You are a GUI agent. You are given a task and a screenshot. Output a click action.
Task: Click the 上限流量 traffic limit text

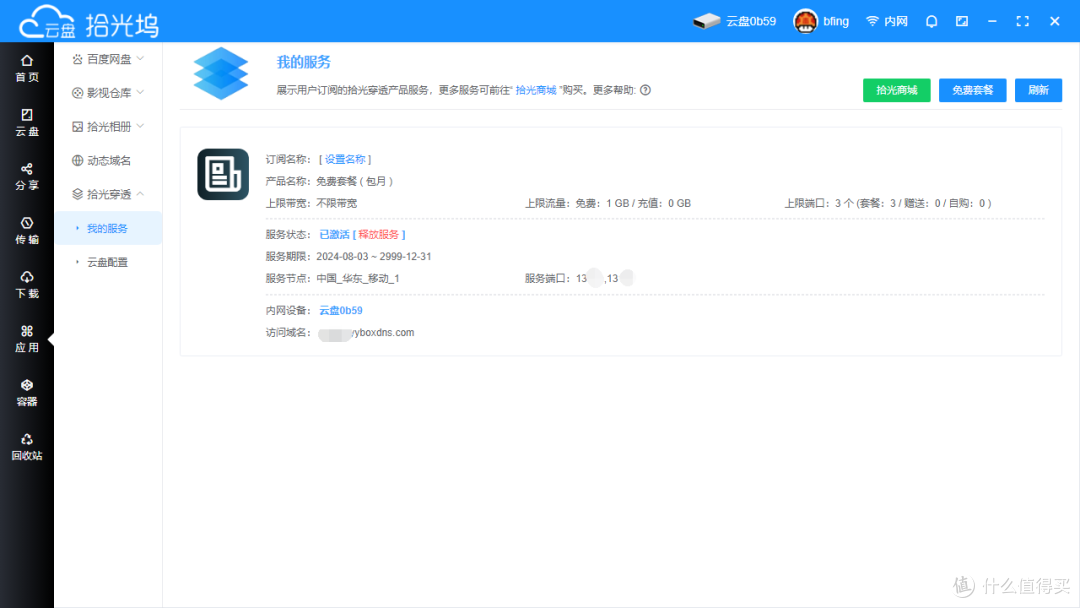click(x=608, y=203)
